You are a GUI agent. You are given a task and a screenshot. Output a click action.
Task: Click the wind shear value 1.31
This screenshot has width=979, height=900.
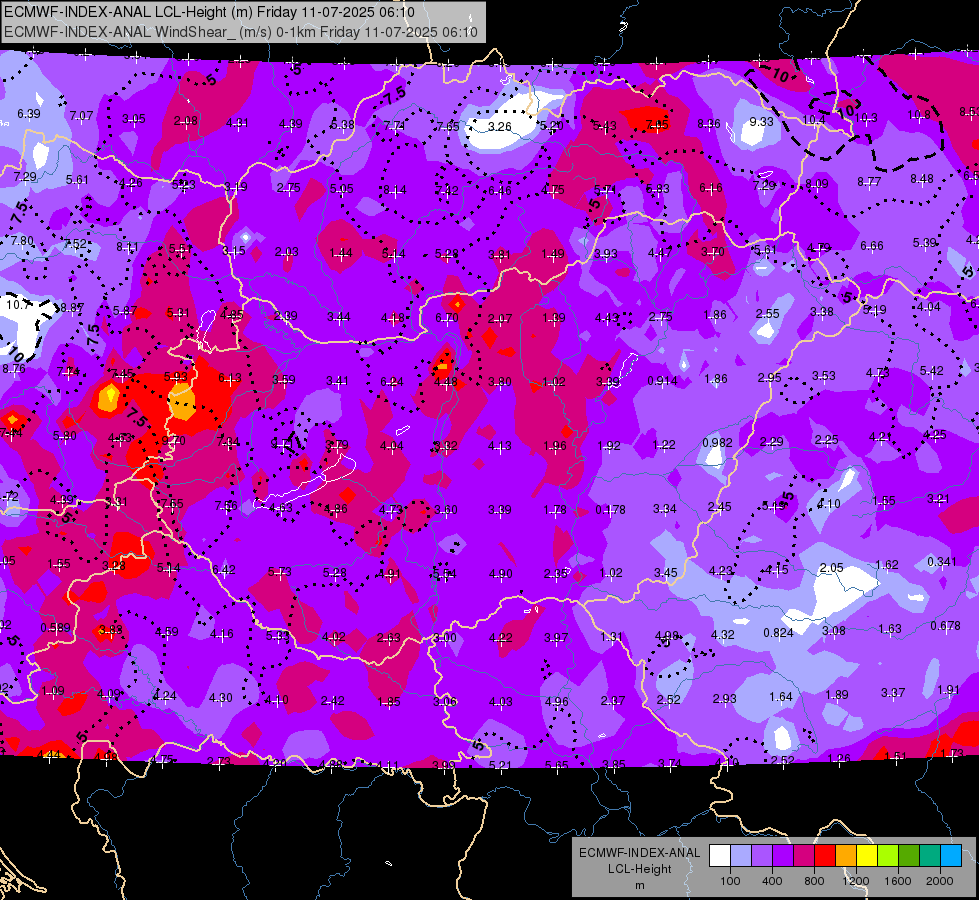(x=612, y=637)
